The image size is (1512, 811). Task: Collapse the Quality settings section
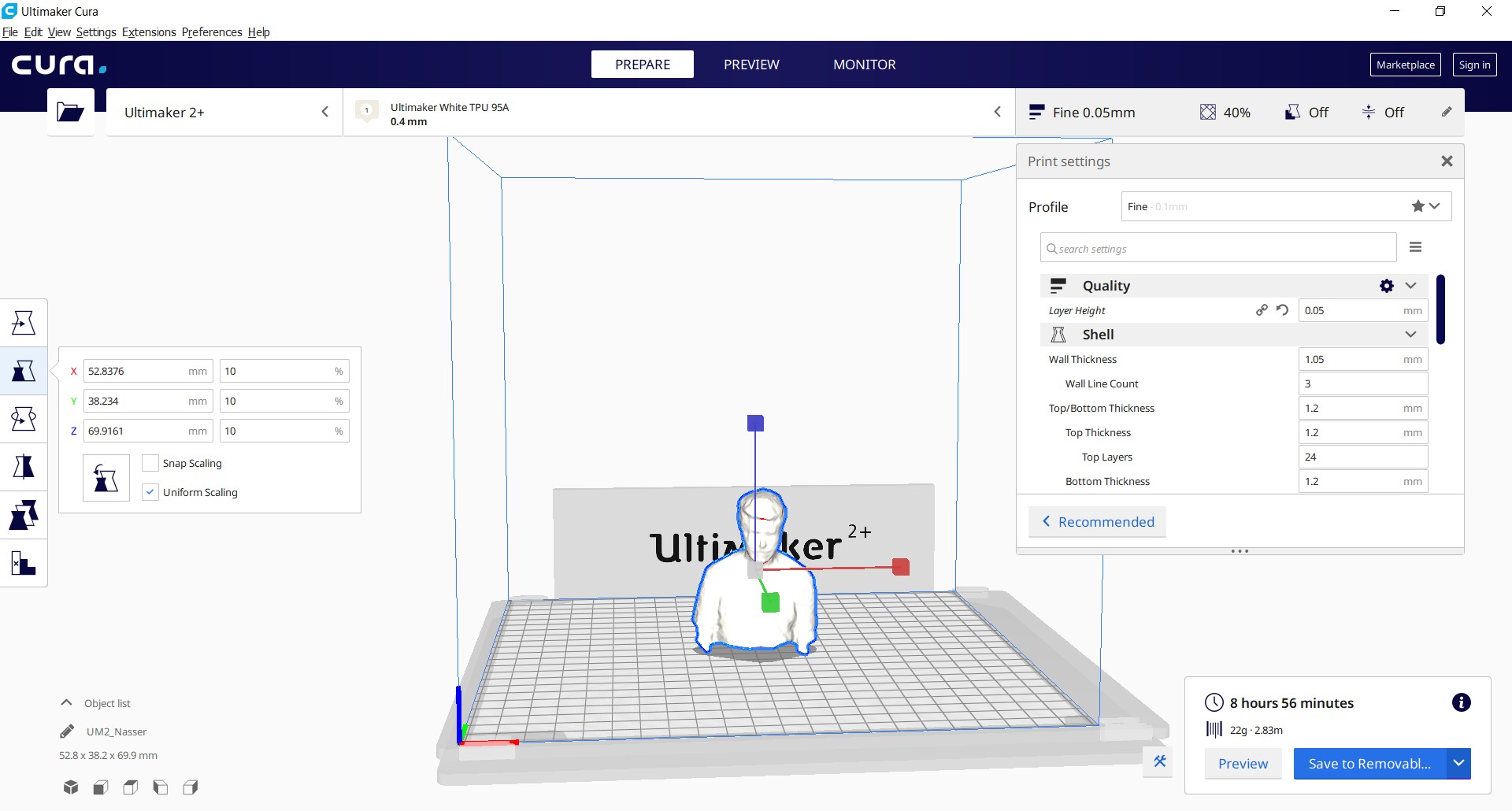coord(1410,286)
